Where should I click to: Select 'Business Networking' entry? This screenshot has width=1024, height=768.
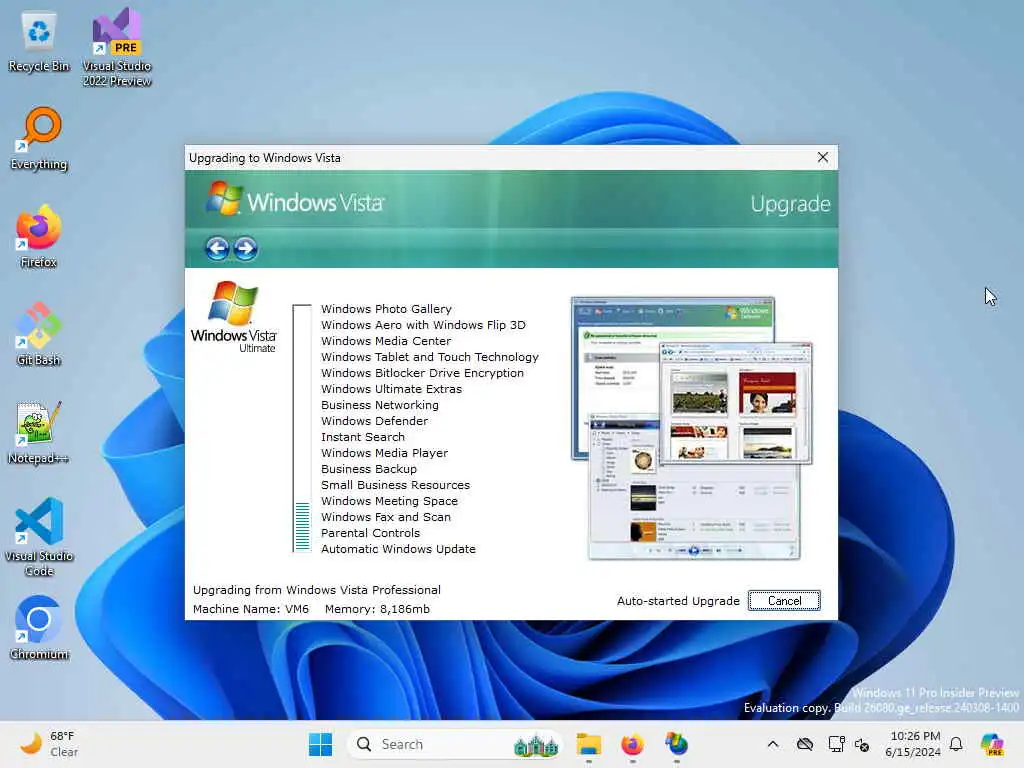[x=380, y=405]
